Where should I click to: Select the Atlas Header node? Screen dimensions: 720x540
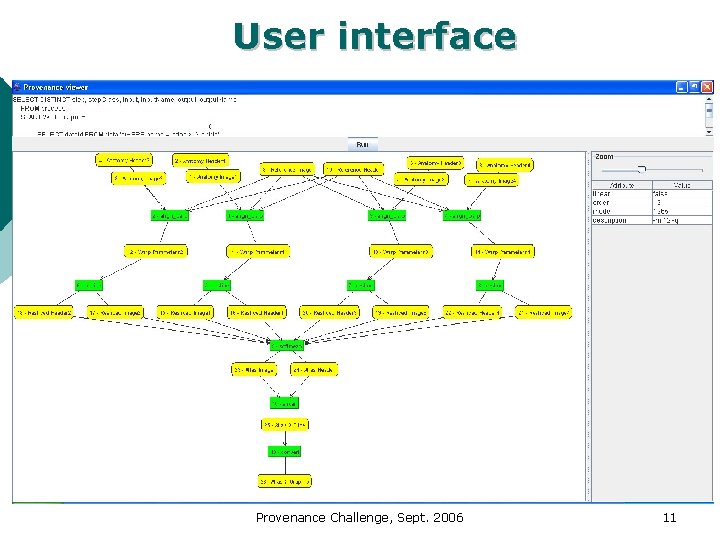tap(314, 370)
